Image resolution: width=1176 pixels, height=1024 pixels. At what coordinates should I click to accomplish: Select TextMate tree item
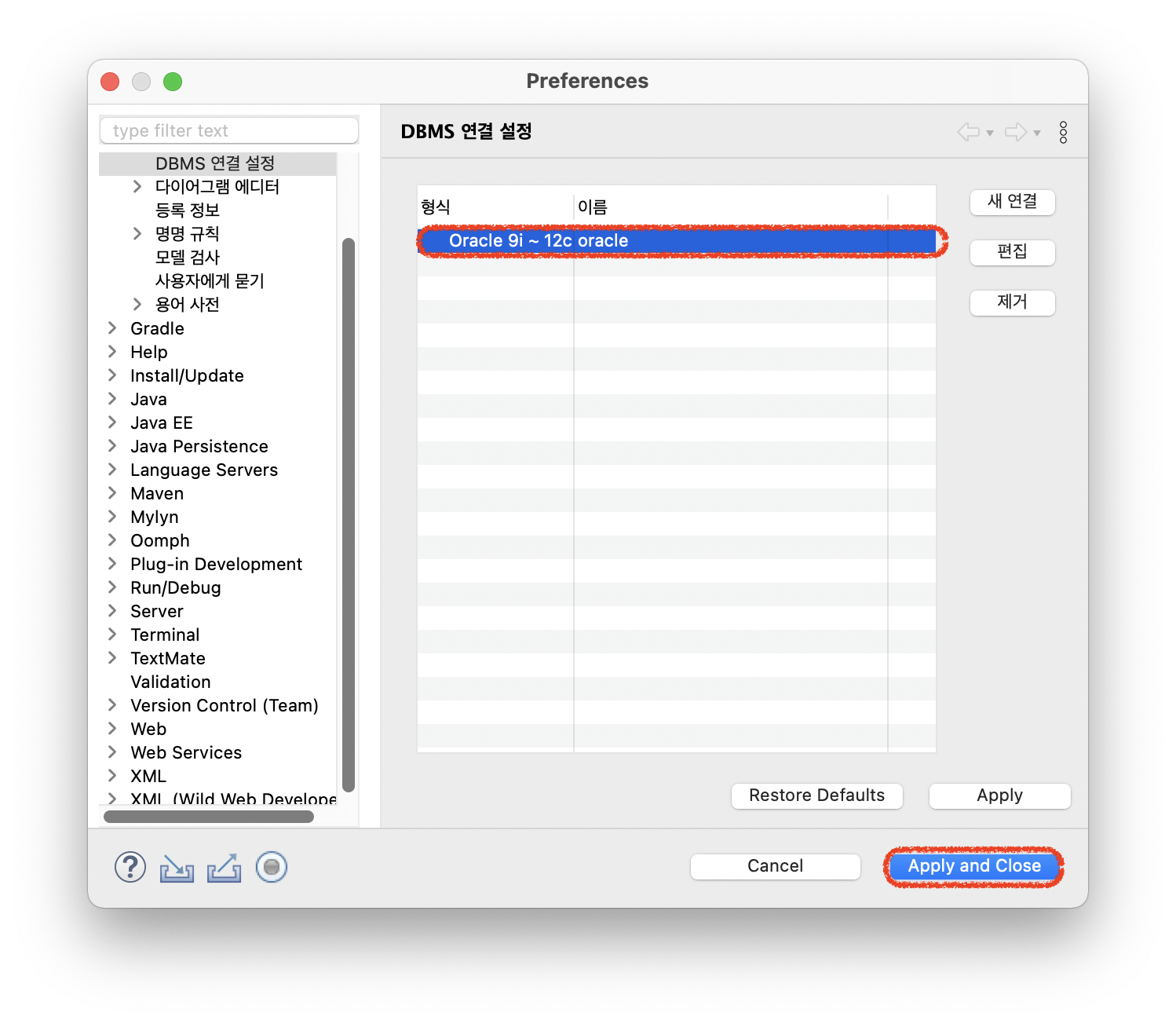pyautogui.click(x=168, y=658)
